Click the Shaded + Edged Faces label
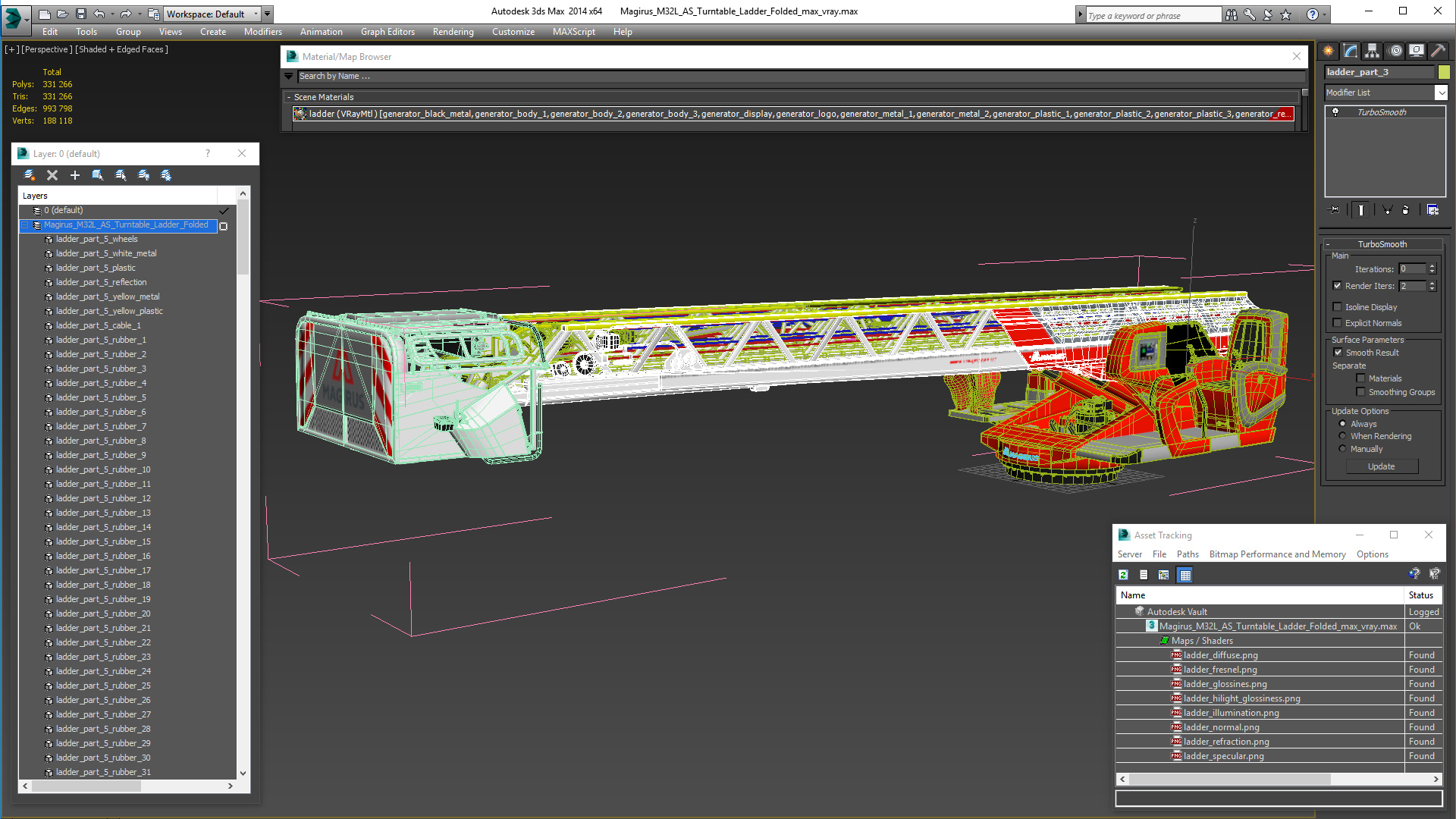The image size is (1456, 819). coord(121,49)
